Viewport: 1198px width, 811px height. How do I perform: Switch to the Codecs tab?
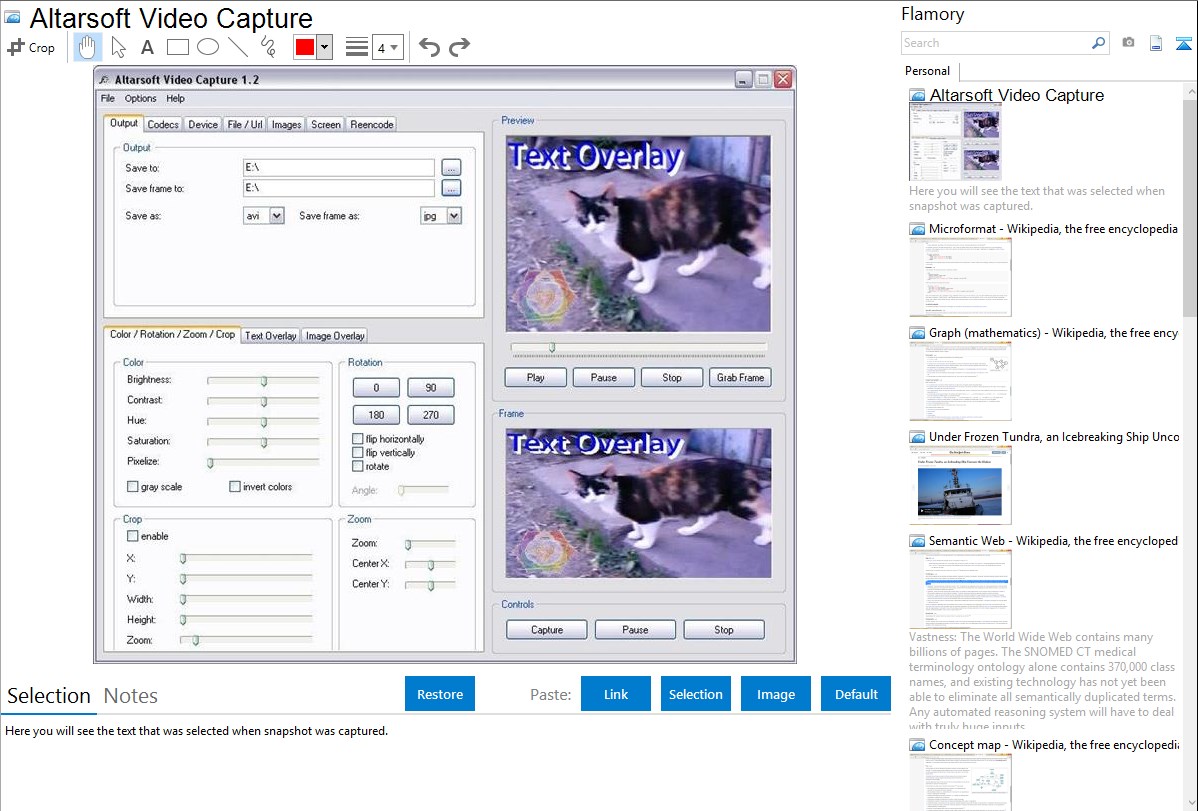click(163, 125)
